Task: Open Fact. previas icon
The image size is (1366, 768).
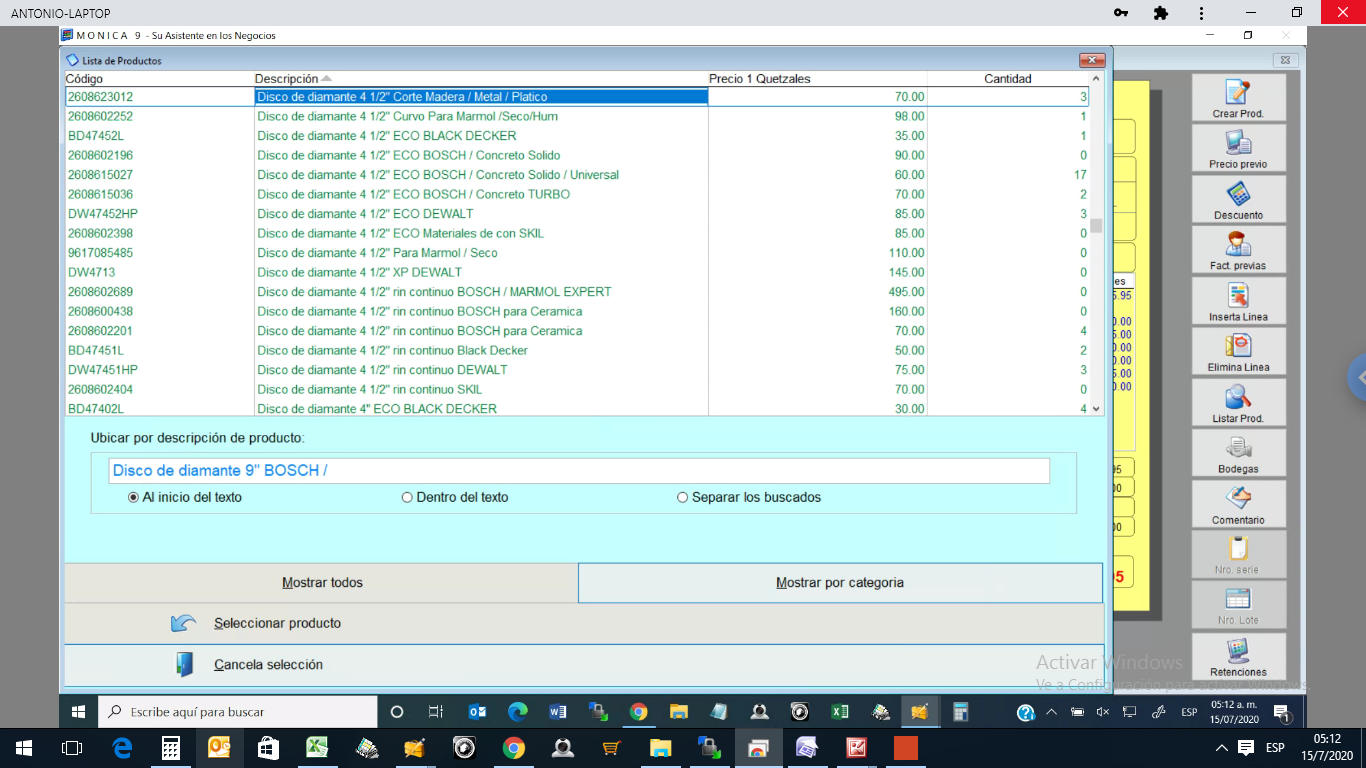Action: pos(1238,246)
